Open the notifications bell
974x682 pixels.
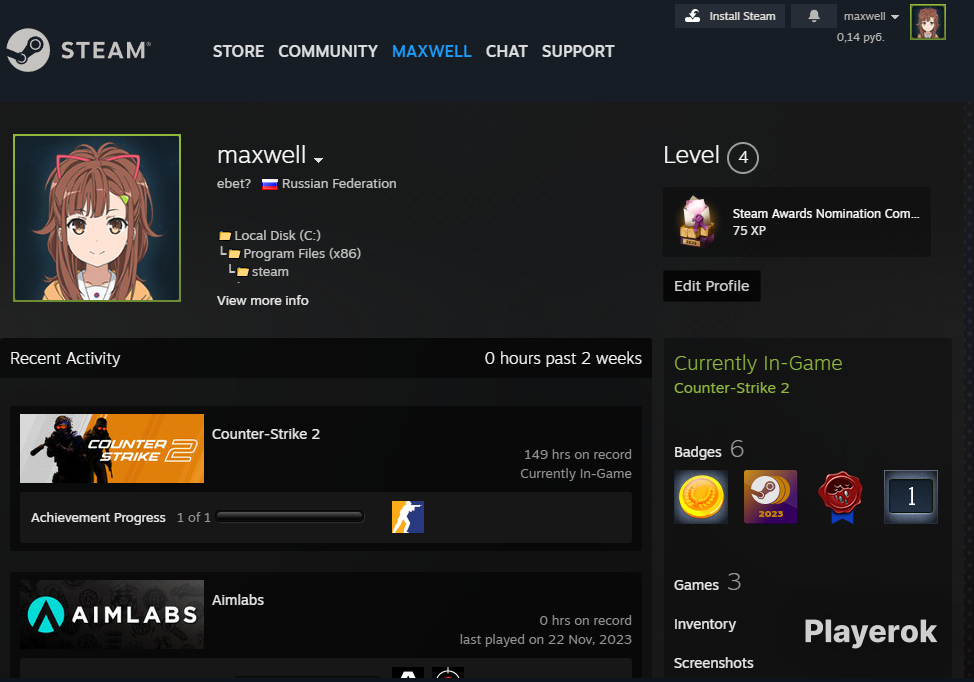pyautogui.click(x=814, y=16)
